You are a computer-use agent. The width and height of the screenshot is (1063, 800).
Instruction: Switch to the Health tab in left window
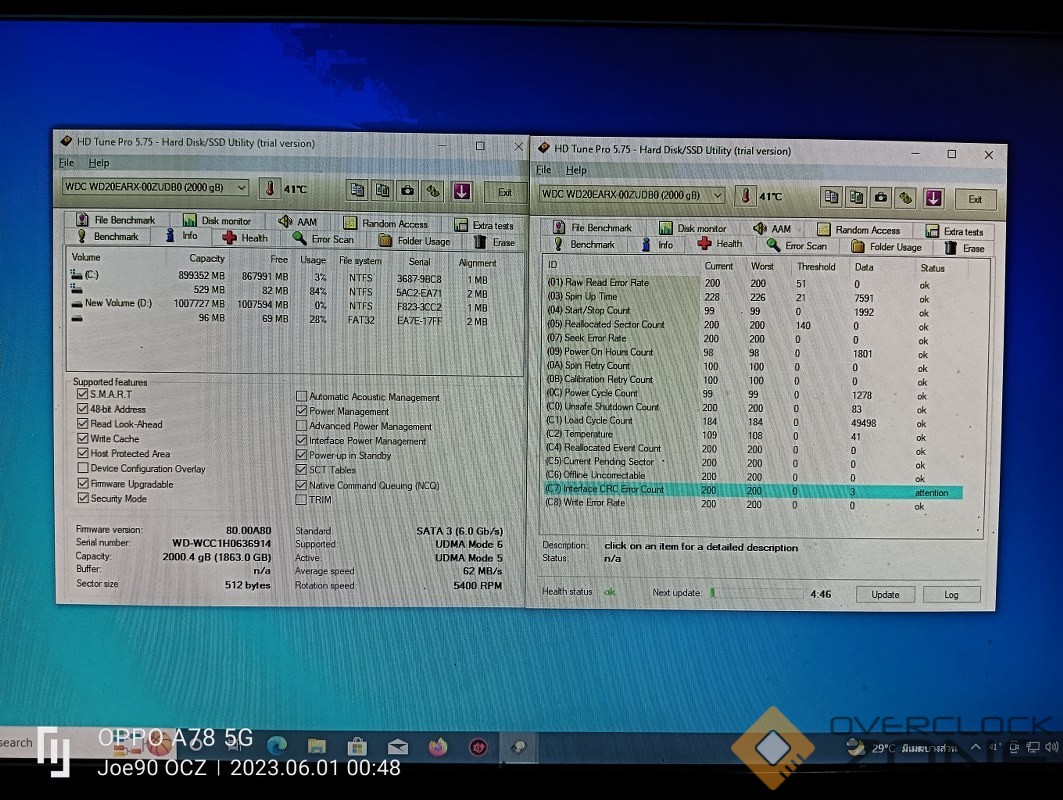coord(245,238)
